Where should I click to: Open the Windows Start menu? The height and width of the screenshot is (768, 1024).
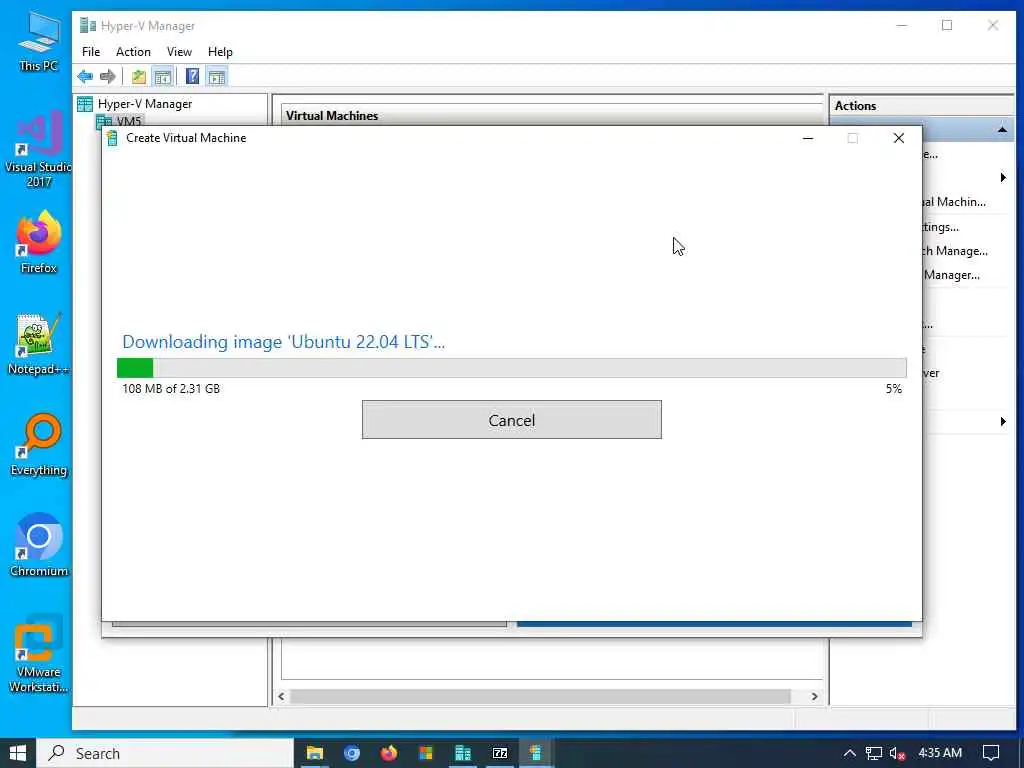coord(18,753)
